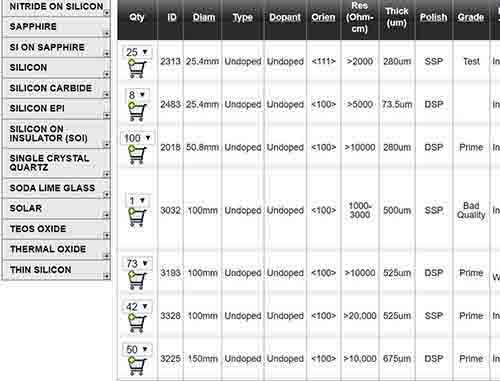
Task: Expand the Sapphire menu plus icon
Action: (x=106, y=33)
